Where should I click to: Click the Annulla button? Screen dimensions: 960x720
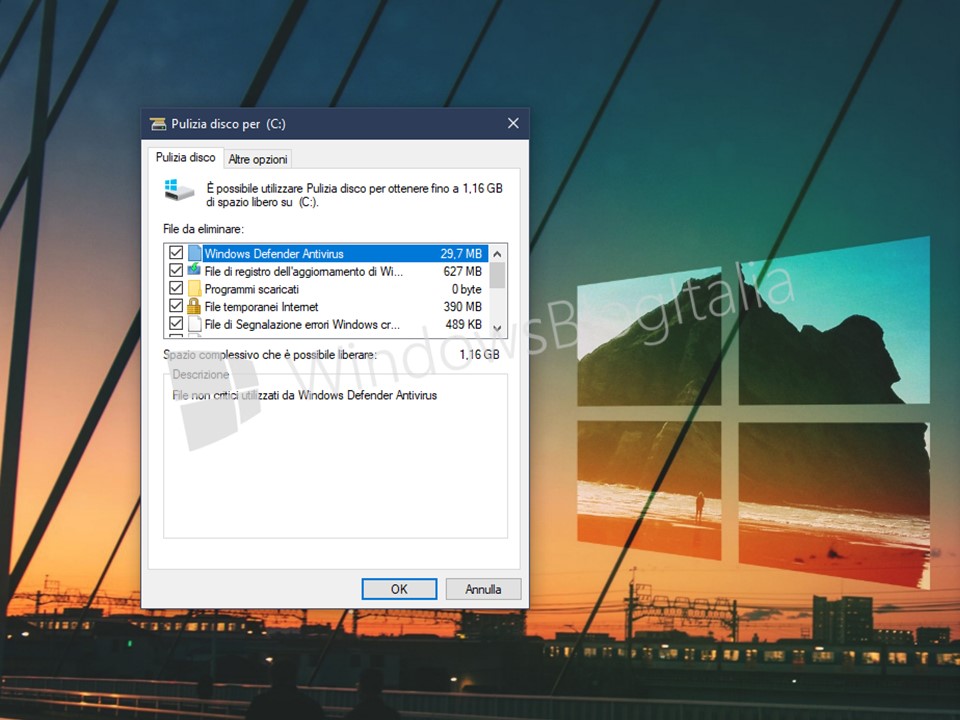(x=483, y=589)
